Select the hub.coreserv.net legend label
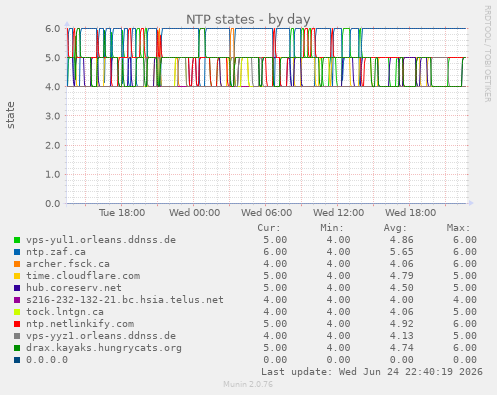The image size is (497, 395). [74, 288]
